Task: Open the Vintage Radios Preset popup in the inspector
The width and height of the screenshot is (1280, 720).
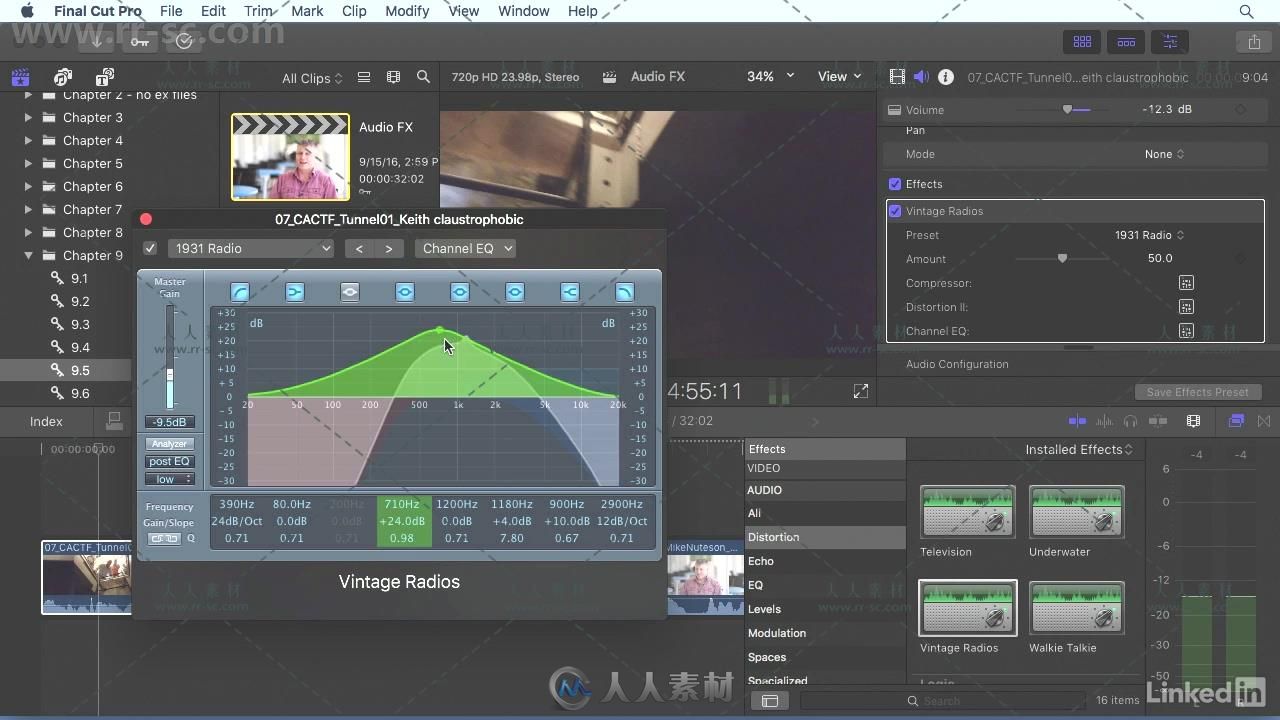Action: (1149, 235)
